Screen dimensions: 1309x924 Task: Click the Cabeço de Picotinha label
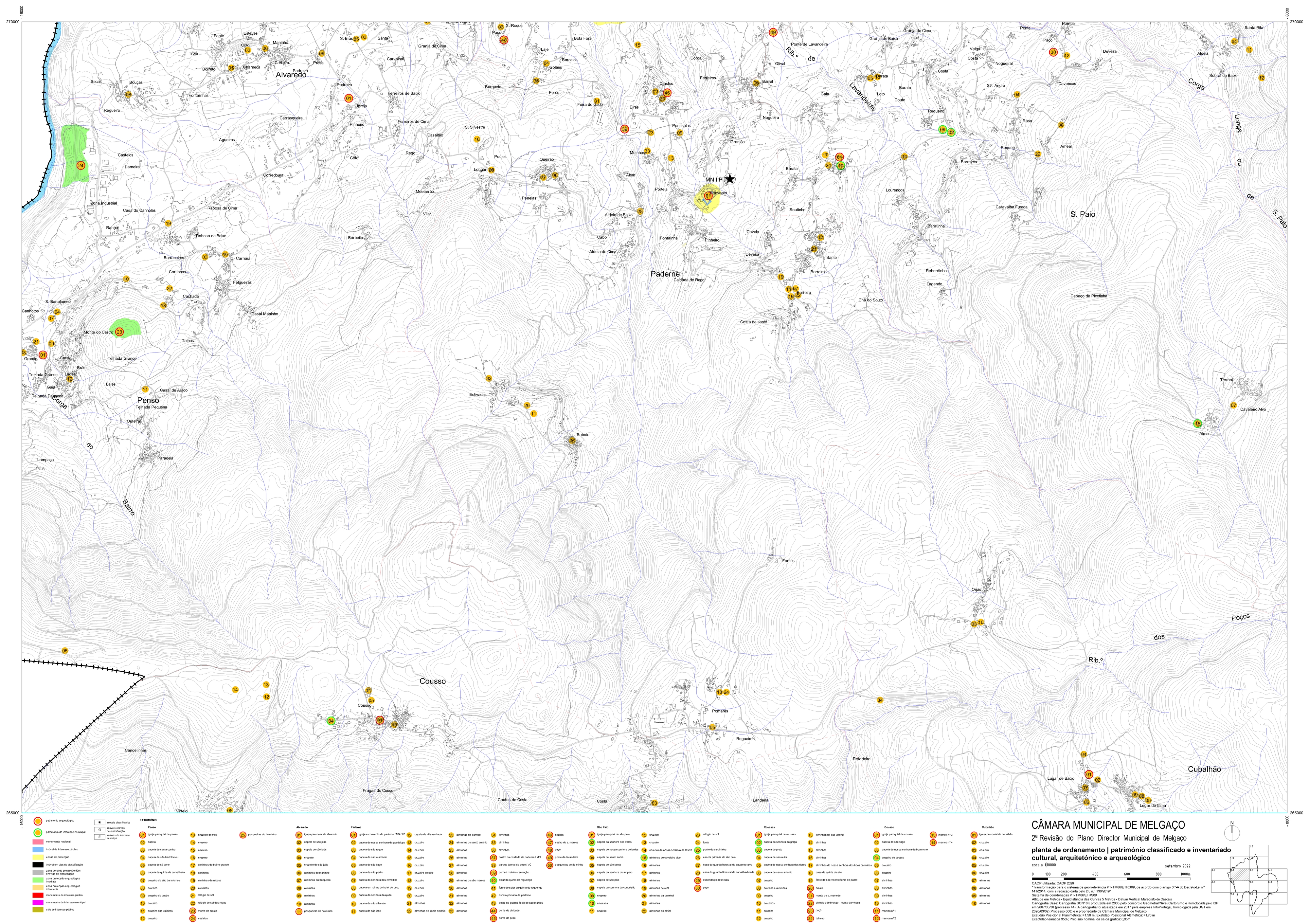click(x=1088, y=296)
